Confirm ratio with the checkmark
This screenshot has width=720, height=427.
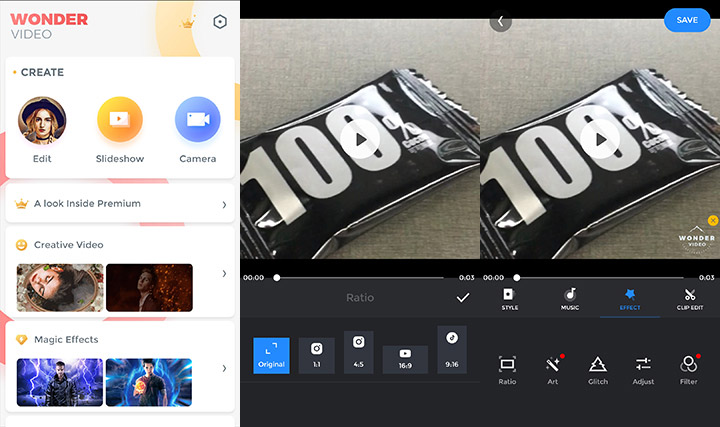point(462,298)
